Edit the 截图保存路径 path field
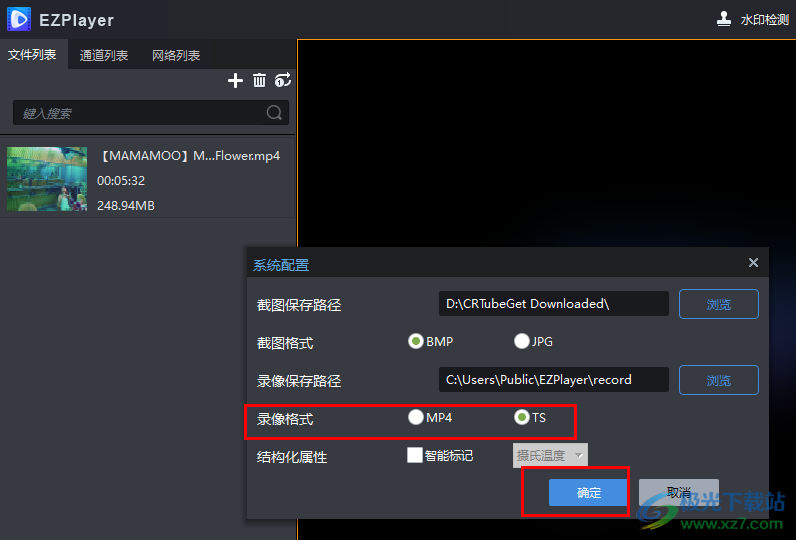 [x=553, y=303]
